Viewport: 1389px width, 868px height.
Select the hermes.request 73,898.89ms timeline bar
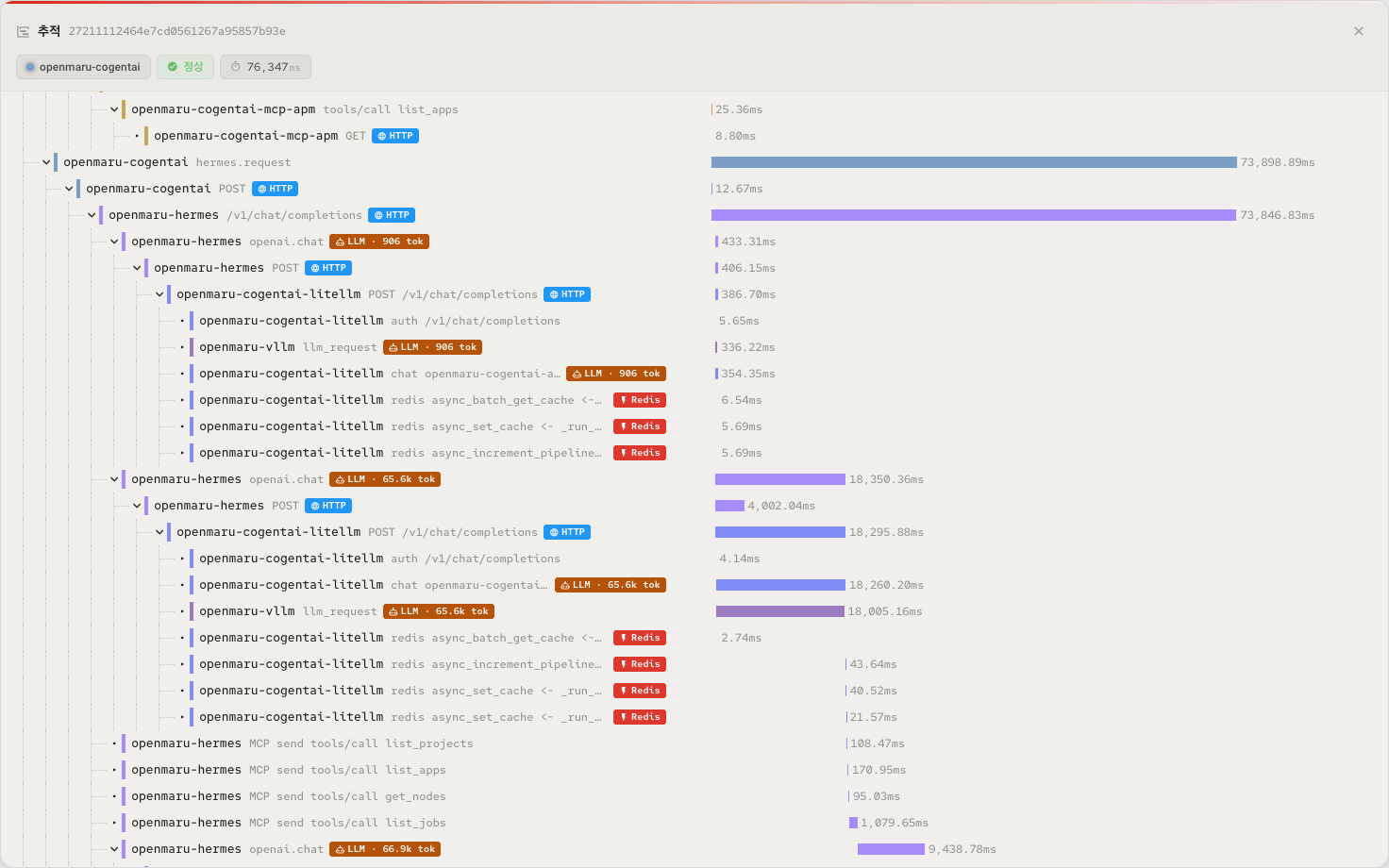point(974,162)
